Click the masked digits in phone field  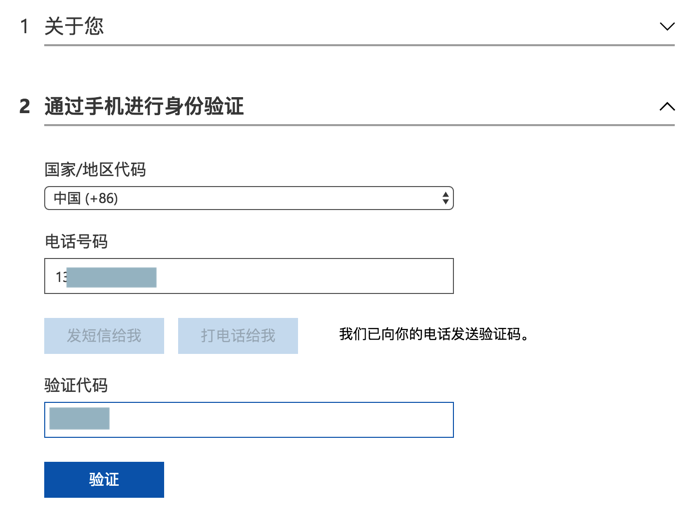click(111, 277)
